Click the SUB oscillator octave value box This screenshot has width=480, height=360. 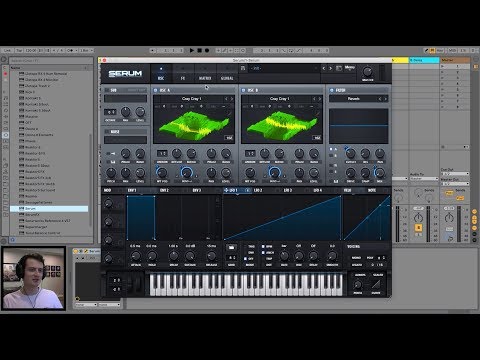(x=110, y=112)
